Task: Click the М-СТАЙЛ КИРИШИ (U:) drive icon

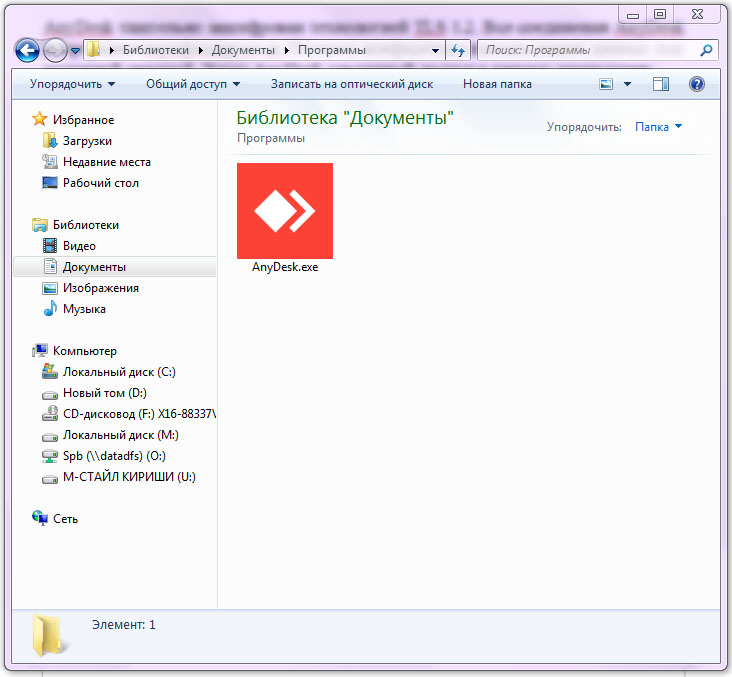Action: (49, 479)
